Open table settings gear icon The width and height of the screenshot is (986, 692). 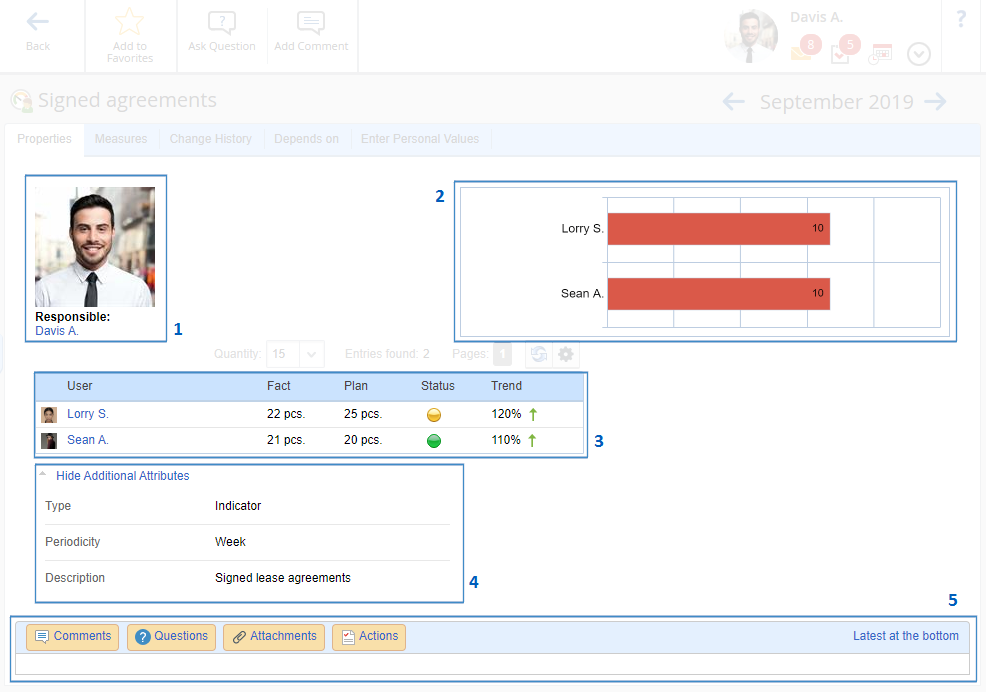tap(566, 354)
